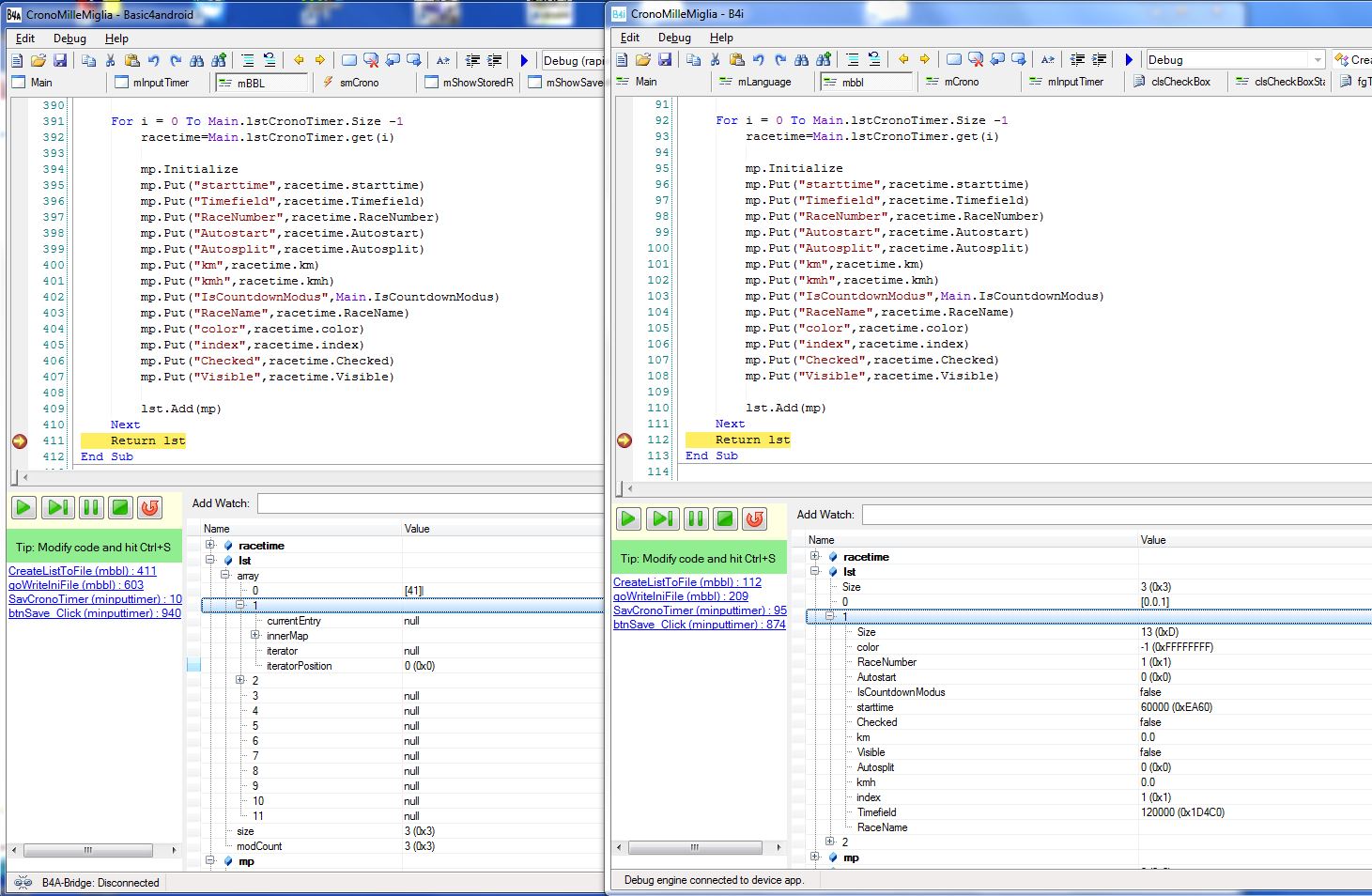The height and width of the screenshot is (896, 1372).
Task: Click blue Run arrow in B4i toolbar
Action: pyautogui.click(x=1129, y=59)
